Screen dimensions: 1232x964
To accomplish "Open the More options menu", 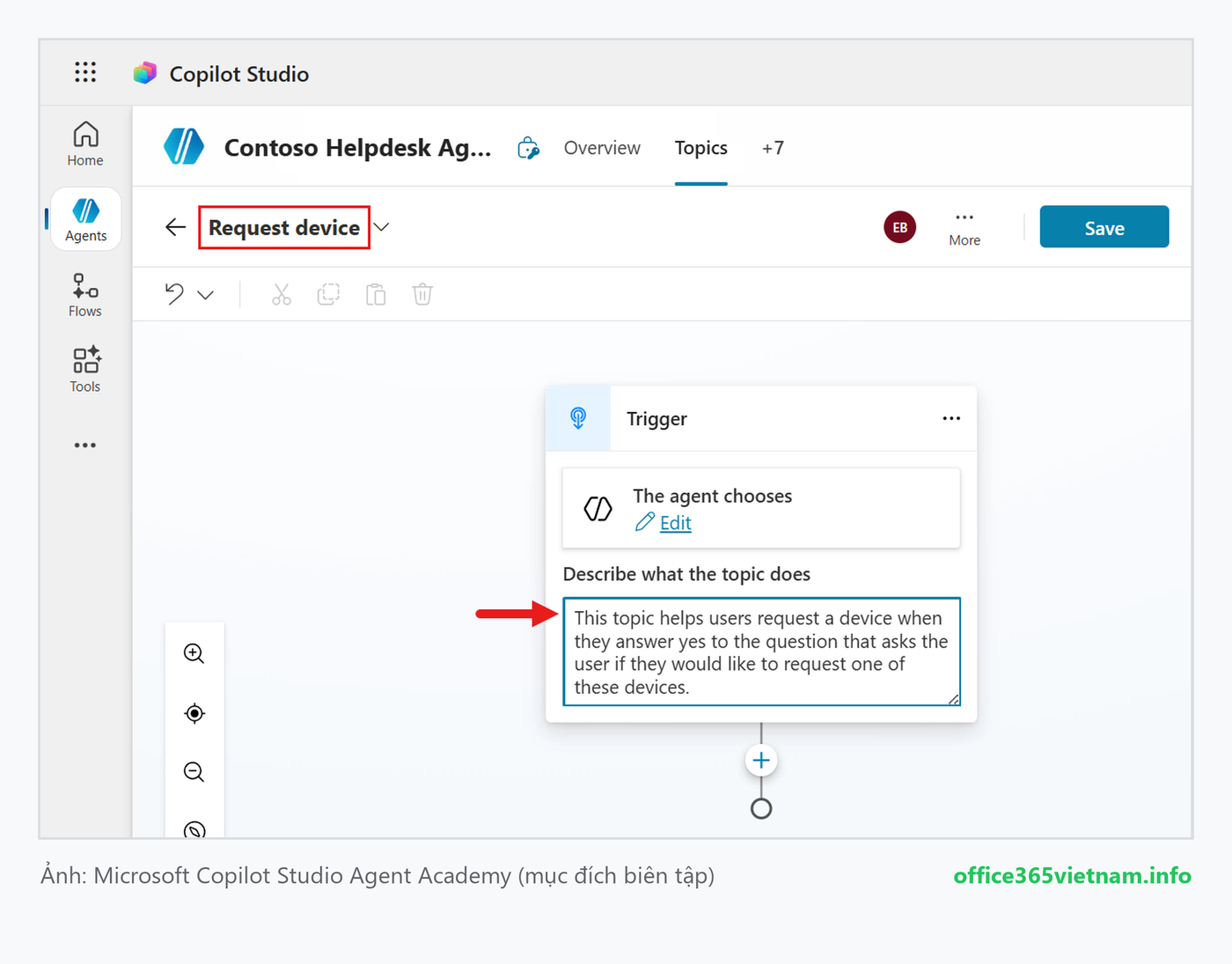I will 964,228.
